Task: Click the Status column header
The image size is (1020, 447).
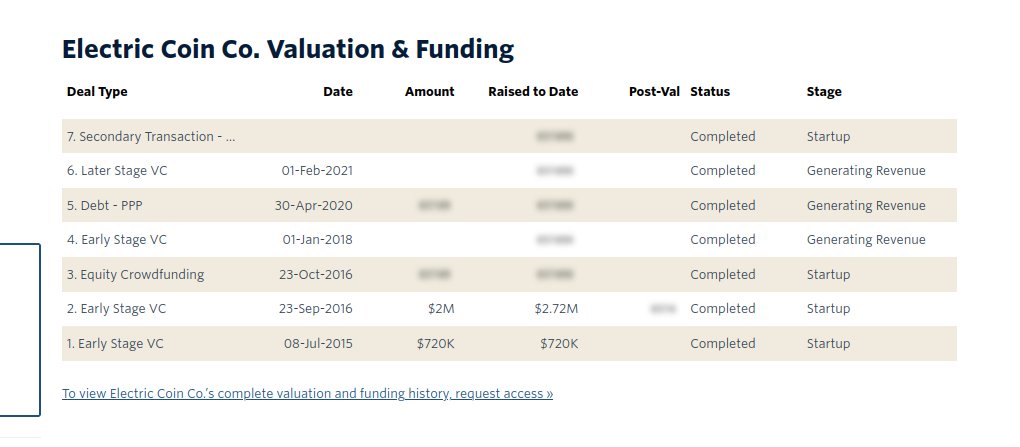Action: tap(710, 92)
